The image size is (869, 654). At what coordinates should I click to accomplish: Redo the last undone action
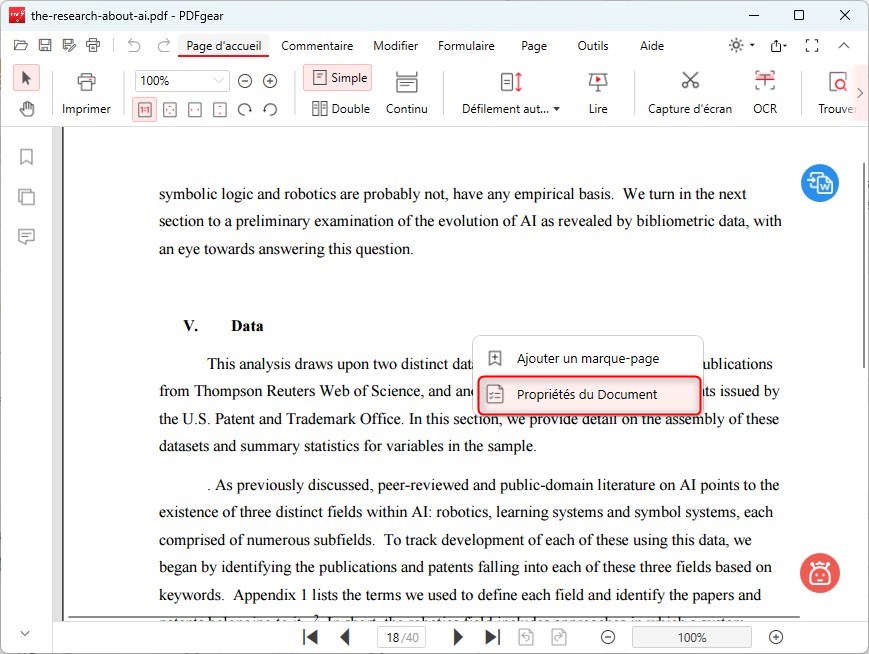(163, 45)
